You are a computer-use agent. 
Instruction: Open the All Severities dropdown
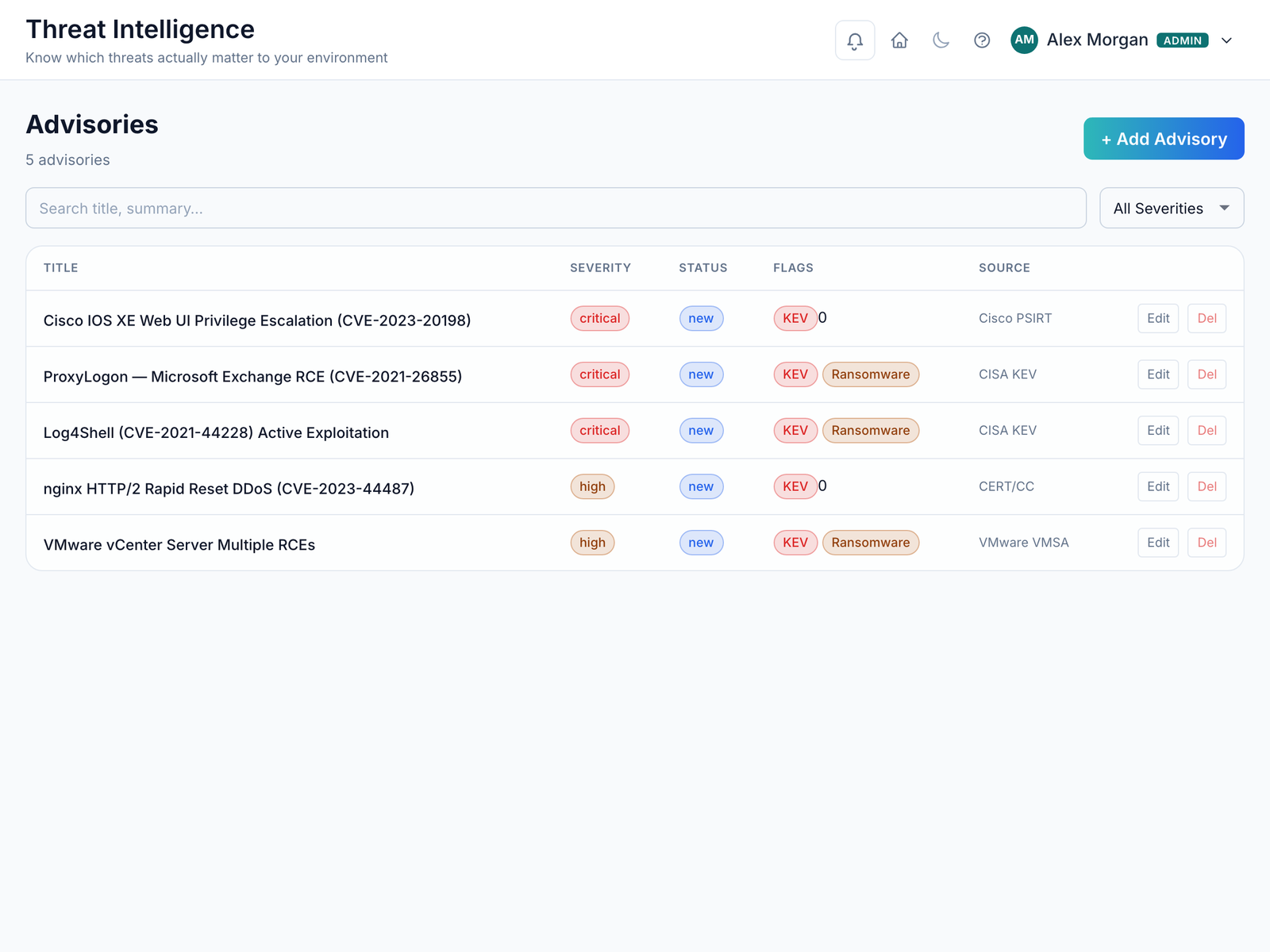[x=1172, y=208]
